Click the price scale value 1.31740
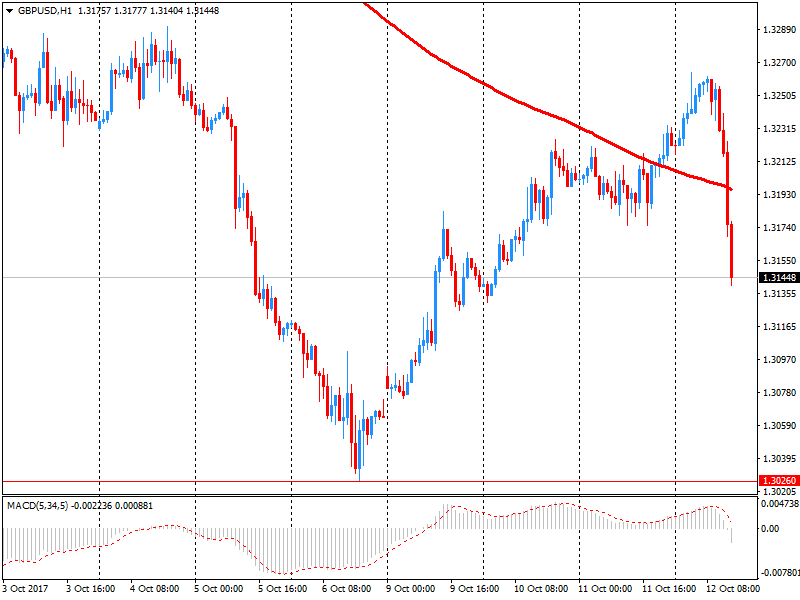Image resolution: width=800 pixels, height=600 pixels. (x=779, y=228)
